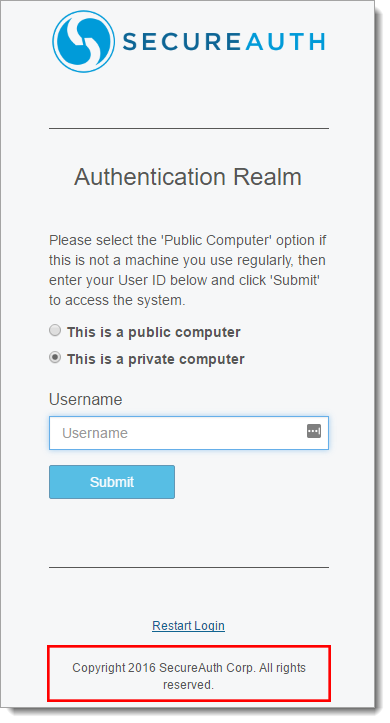Image resolution: width=390 pixels, height=723 pixels.
Task: Select the private computer radio button
Action: pos(55,357)
